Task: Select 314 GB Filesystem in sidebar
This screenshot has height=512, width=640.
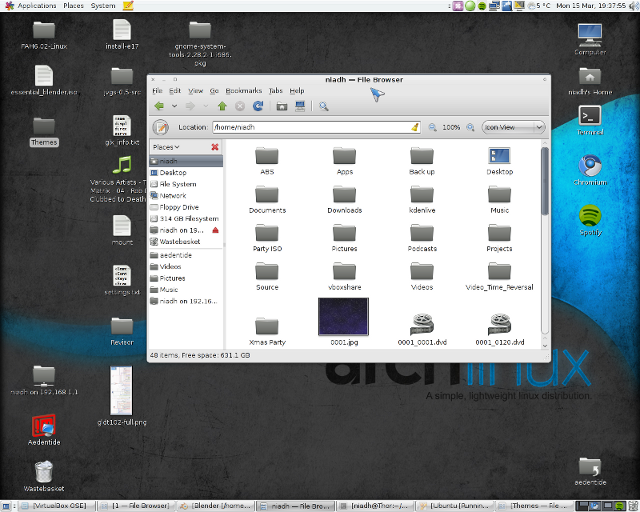Action: (x=186, y=218)
